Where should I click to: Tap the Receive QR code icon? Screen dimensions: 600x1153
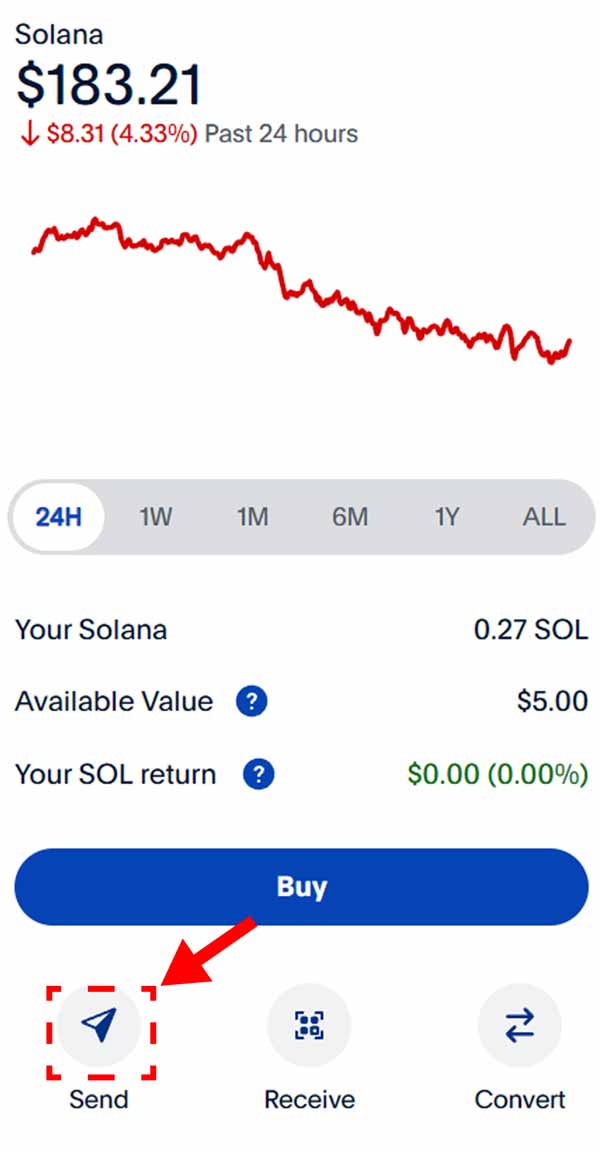[309, 1024]
